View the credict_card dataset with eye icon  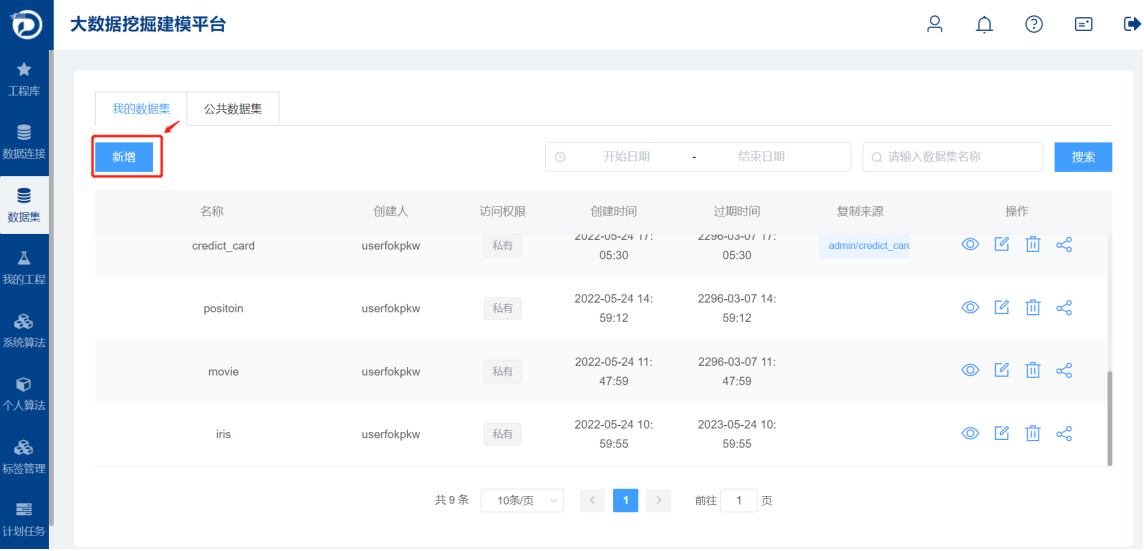[970, 245]
